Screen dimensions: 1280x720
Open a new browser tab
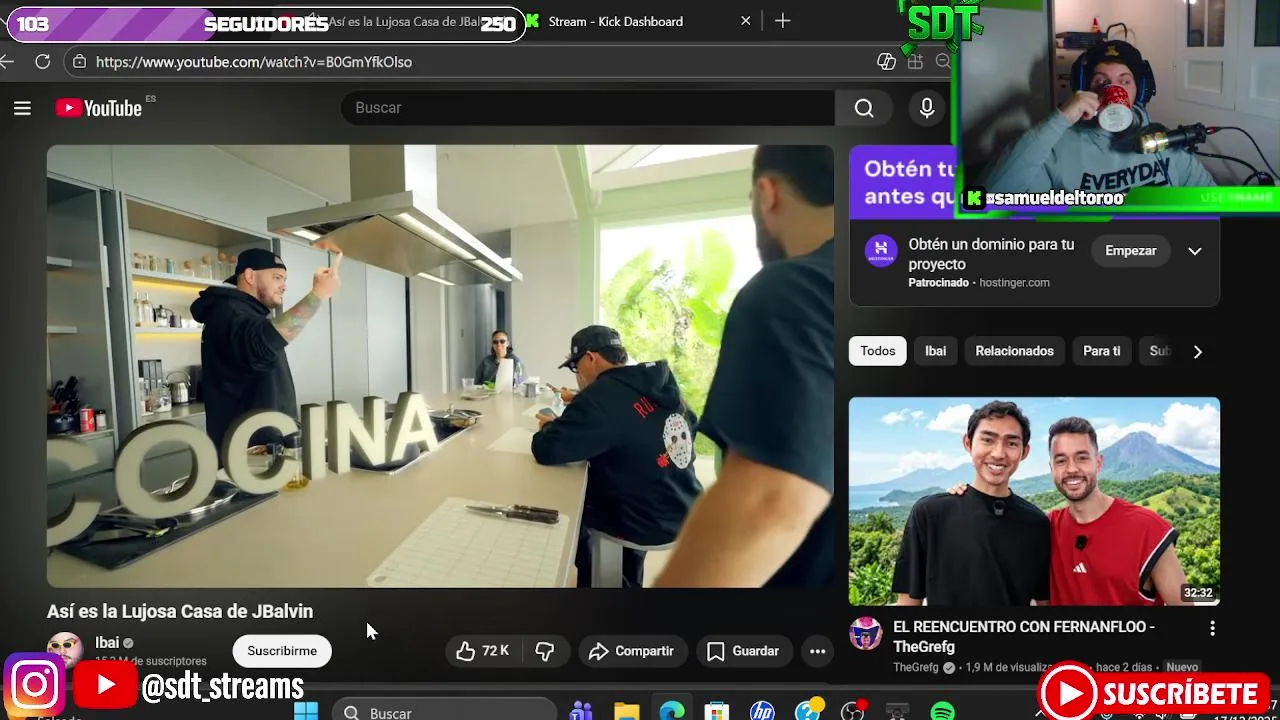pyautogui.click(x=782, y=21)
